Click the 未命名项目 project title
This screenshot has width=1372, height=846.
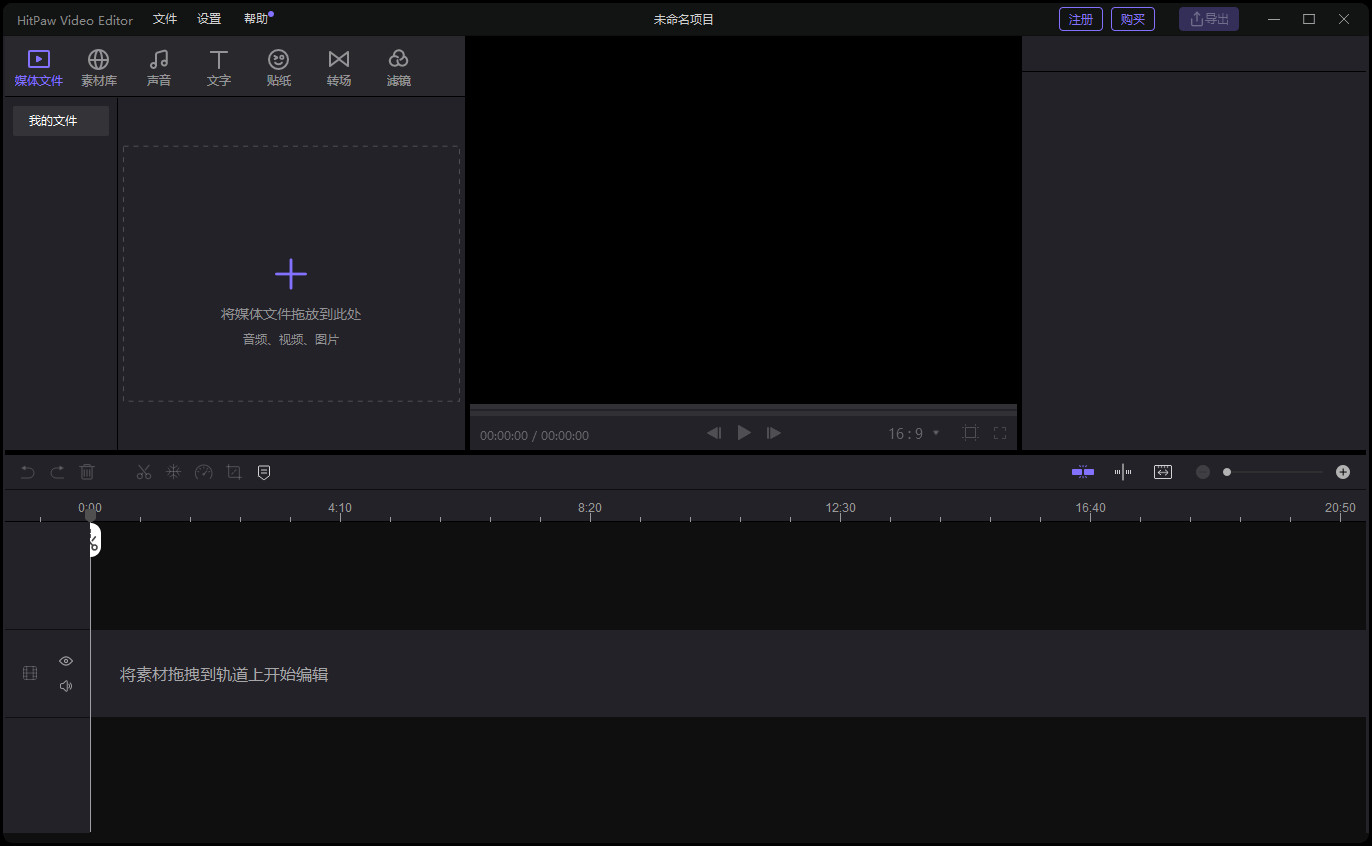coord(684,19)
